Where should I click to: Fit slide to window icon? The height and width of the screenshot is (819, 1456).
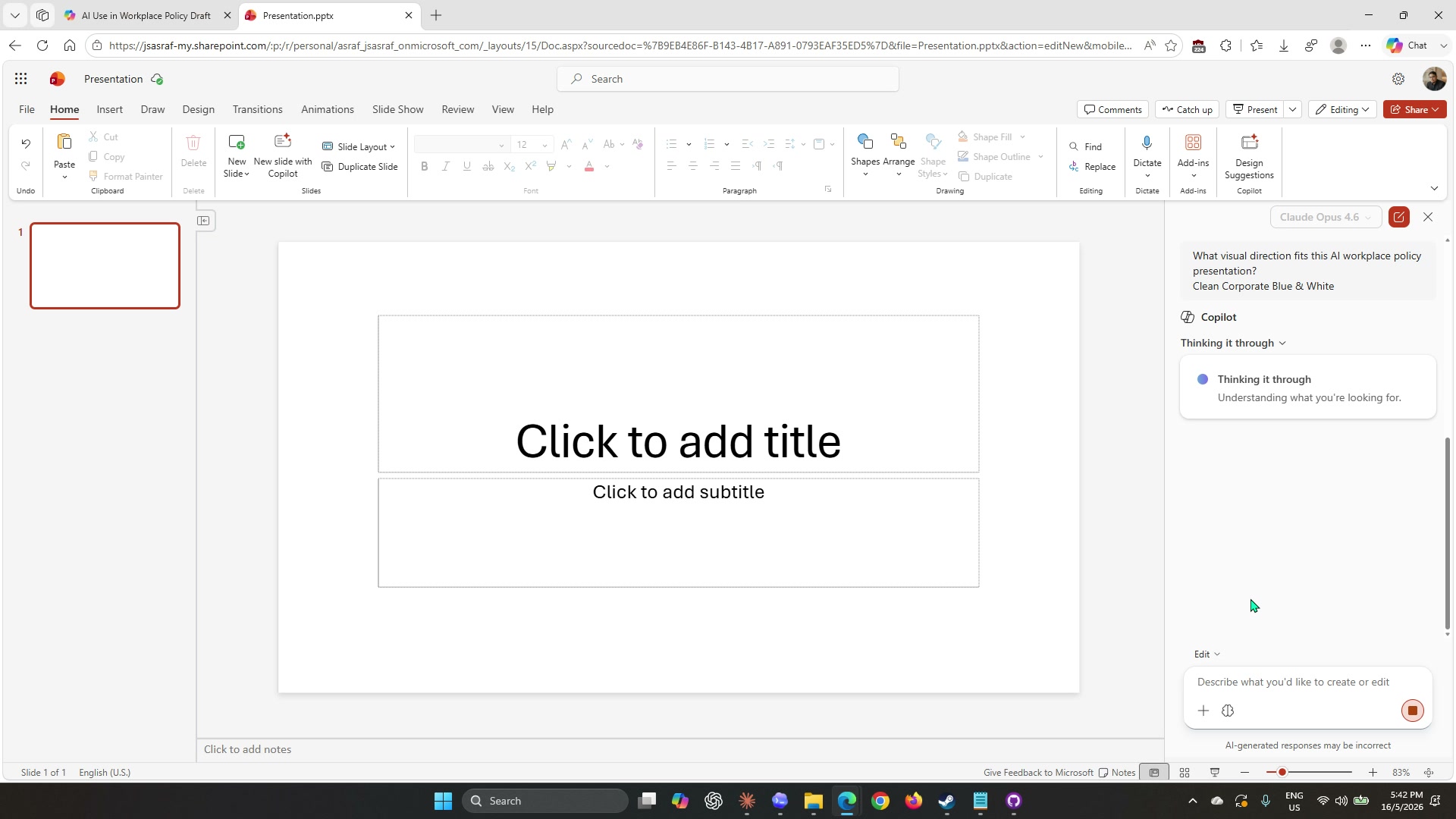[x=1429, y=773]
